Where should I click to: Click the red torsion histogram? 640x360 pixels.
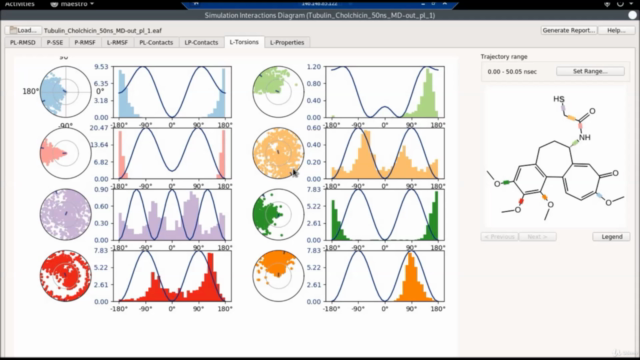pyautogui.click(x=172, y=276)
